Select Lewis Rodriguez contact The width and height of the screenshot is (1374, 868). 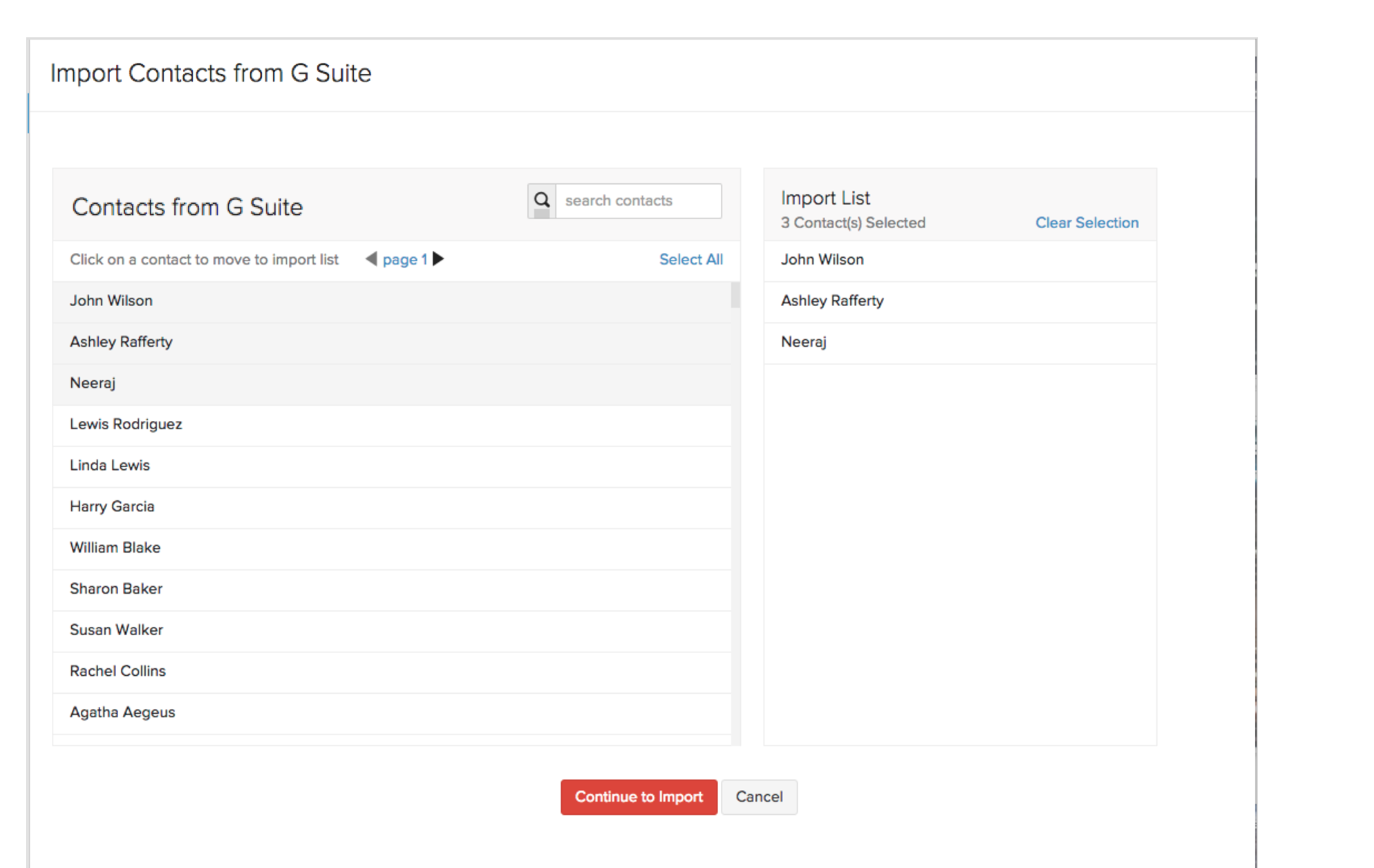click(126, 424)
